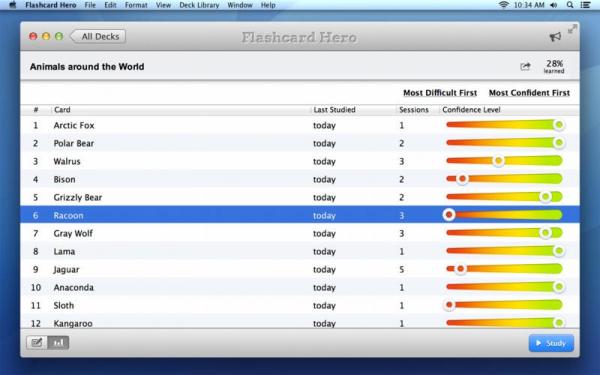Viewport: 600px width, 375px height.
Task: Select the Anaconda card
Action: click(x=300, y=287)
